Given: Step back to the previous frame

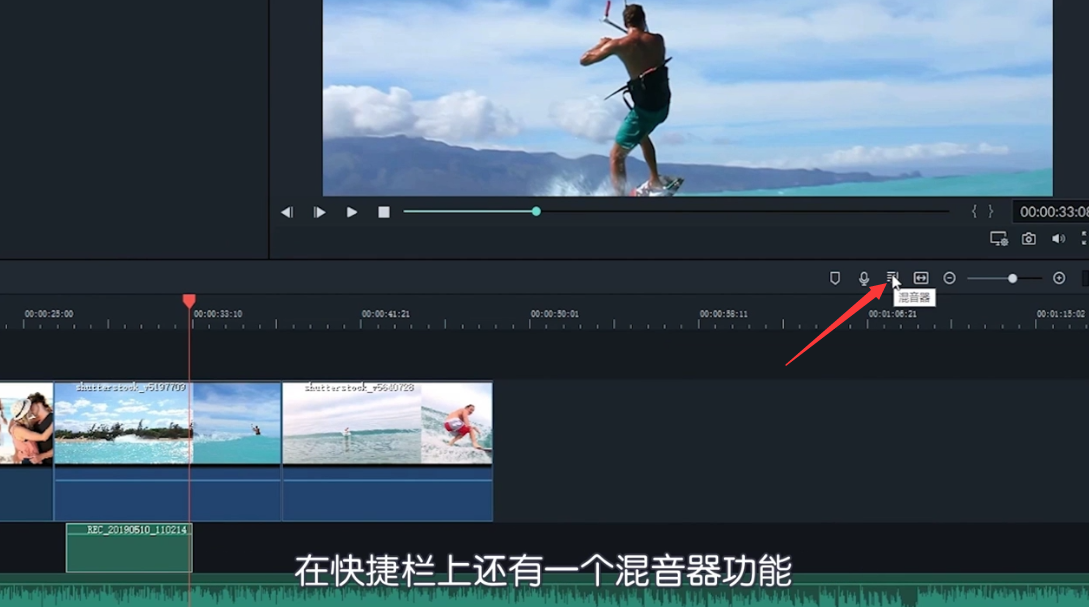Looking at the screenshot, I should (287, 212).
